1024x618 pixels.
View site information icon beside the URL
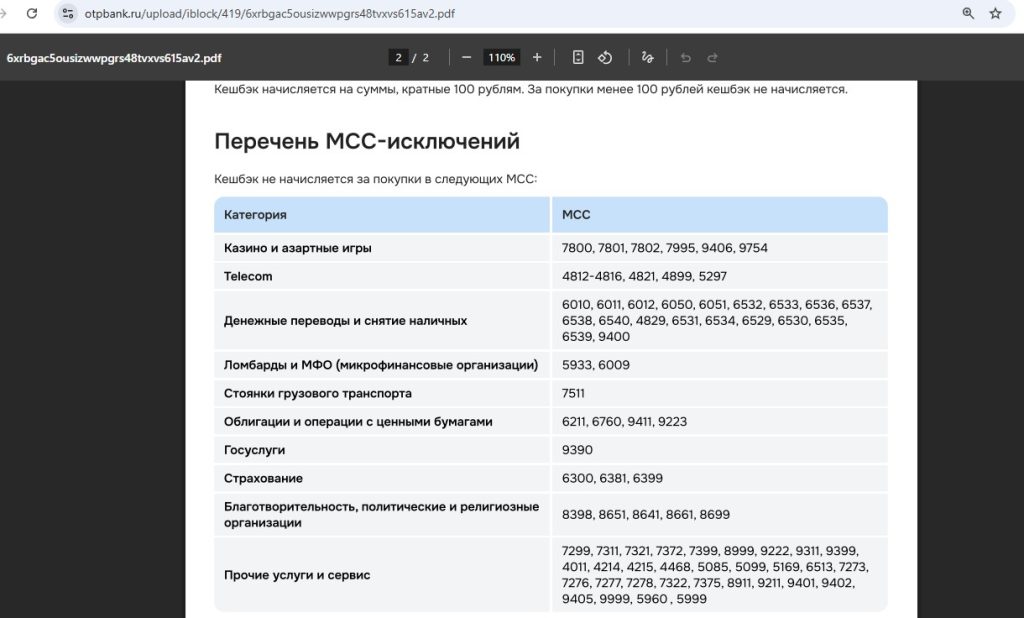[66, 14]
